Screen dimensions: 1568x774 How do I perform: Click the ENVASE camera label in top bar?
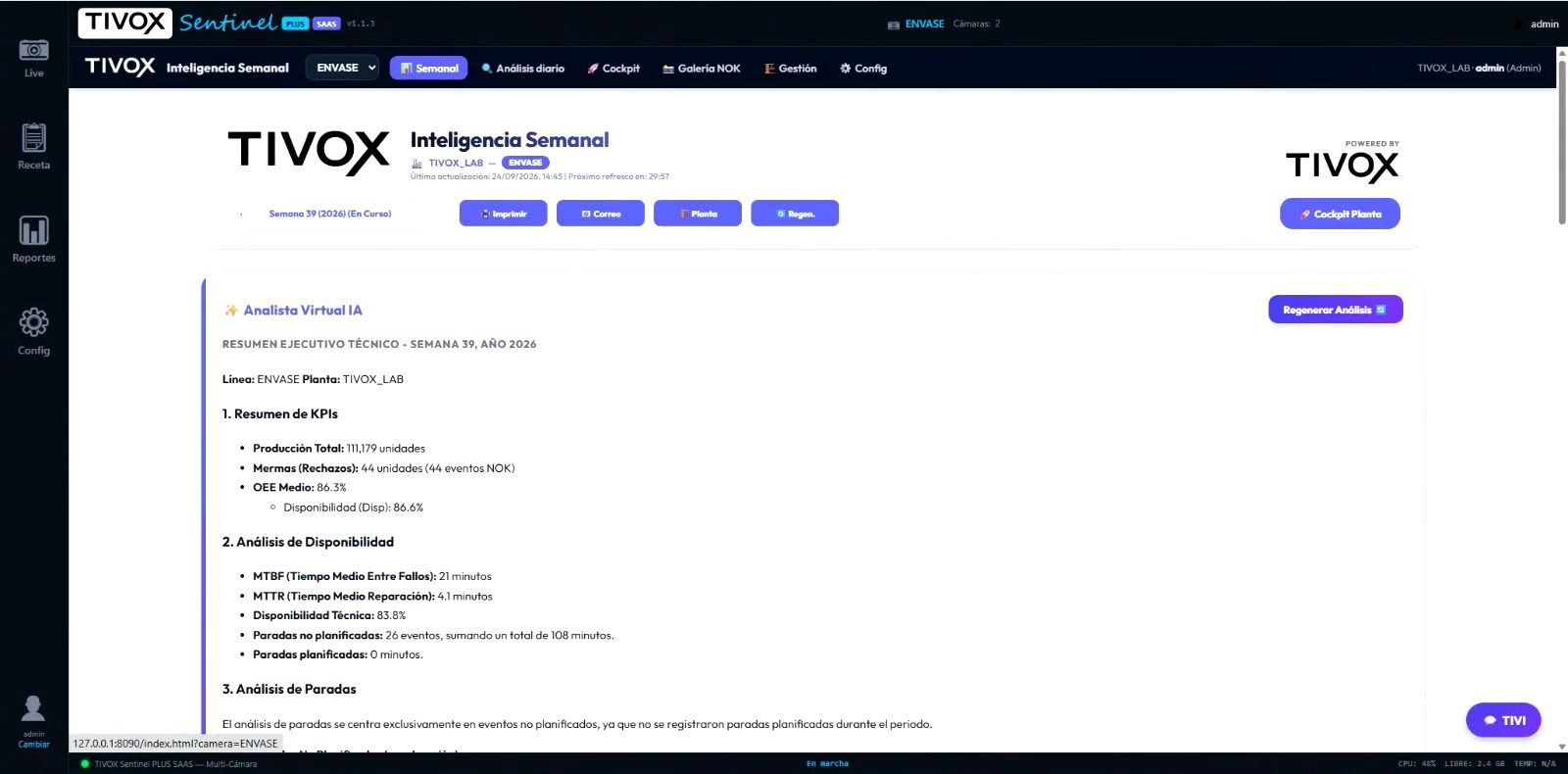[924, 24]
